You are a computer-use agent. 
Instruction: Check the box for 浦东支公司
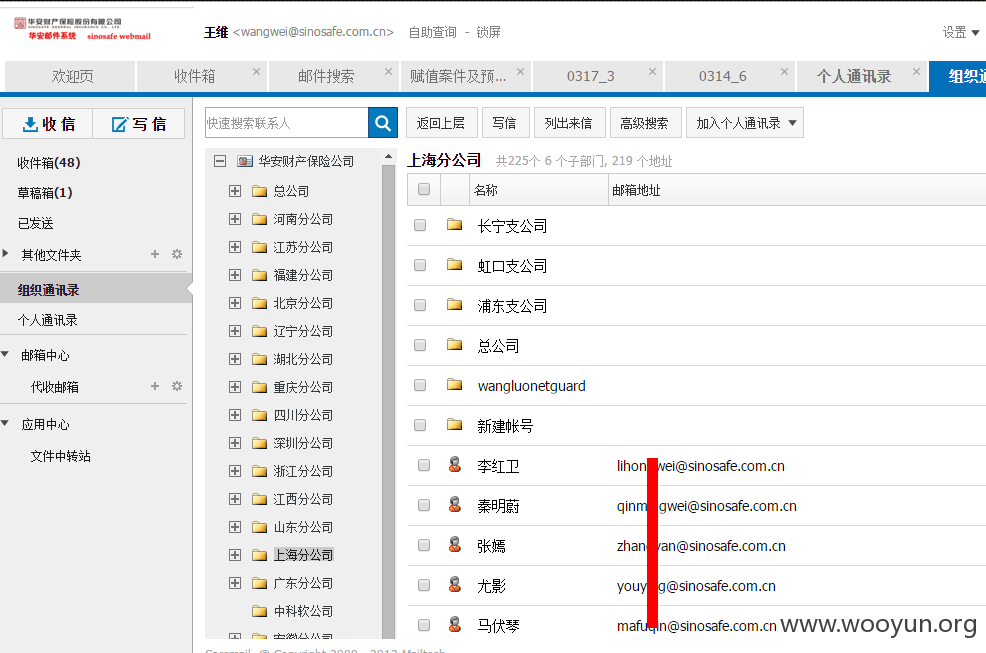point(420,305)
